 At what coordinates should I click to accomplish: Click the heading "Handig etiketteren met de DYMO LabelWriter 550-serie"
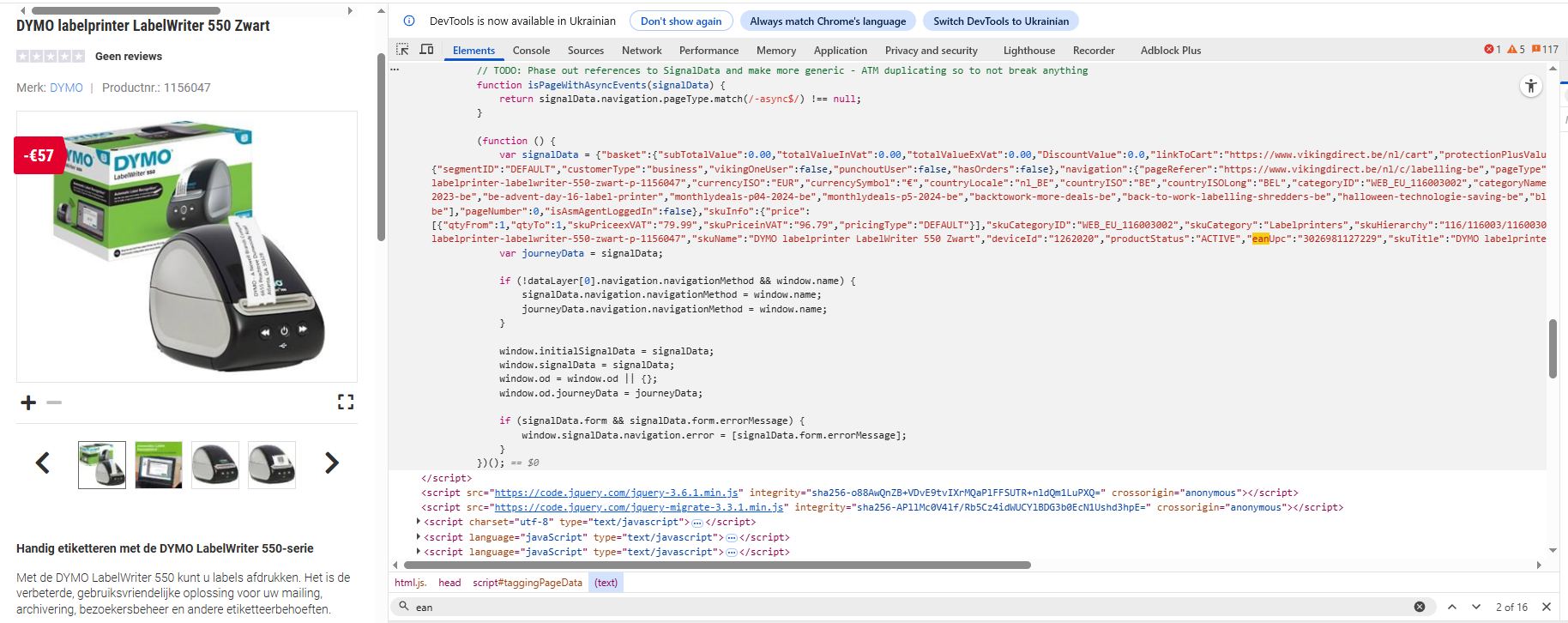[x=165, y=548]
